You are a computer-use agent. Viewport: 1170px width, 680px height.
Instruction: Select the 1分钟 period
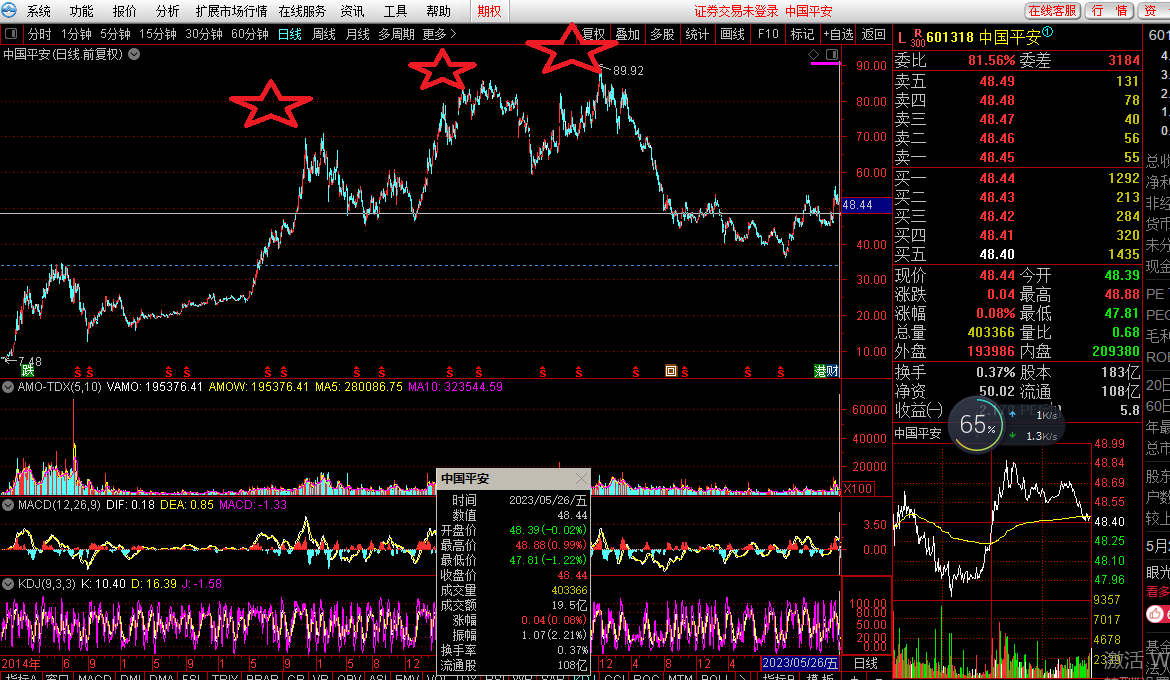pos(76,34)
